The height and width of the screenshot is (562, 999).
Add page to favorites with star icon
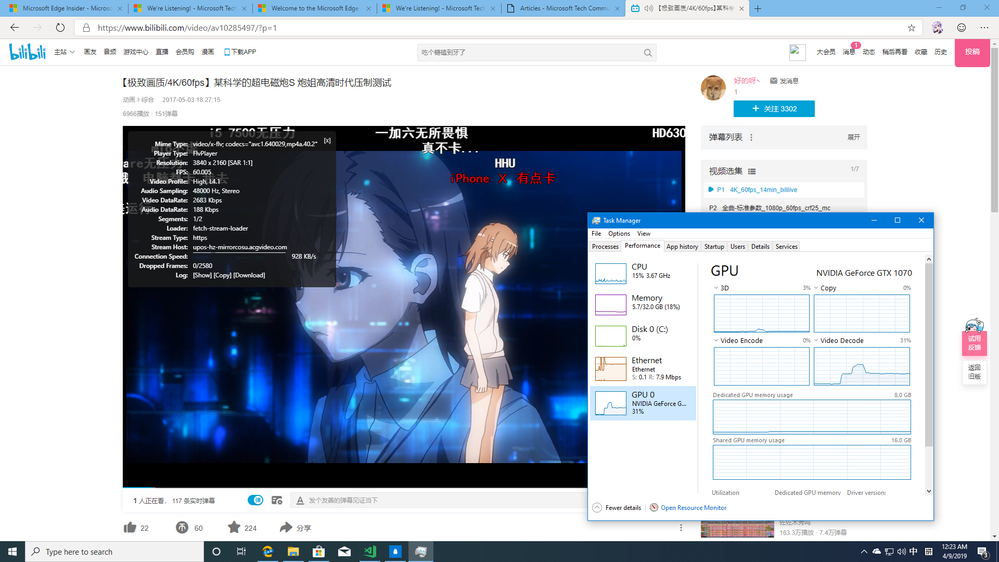click(911, 28)
